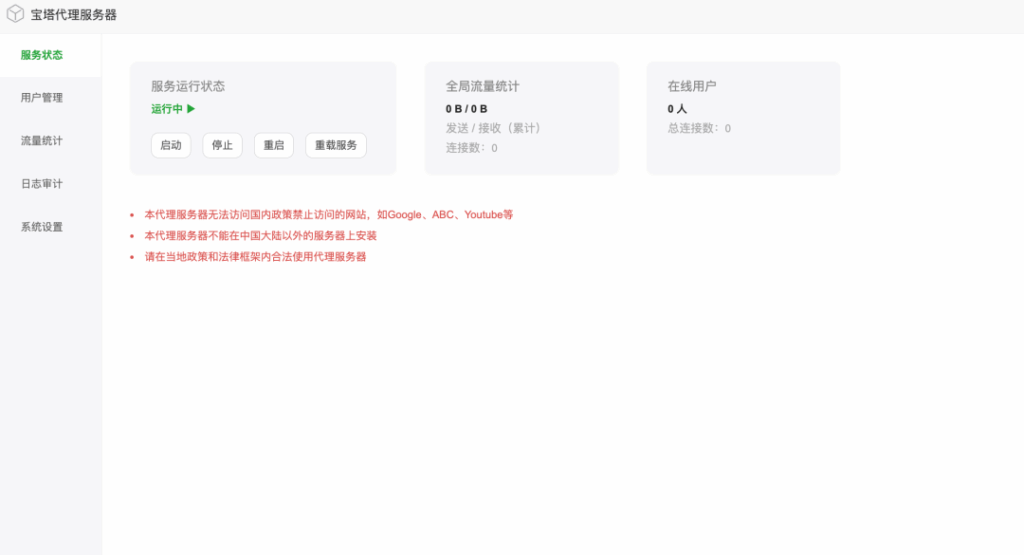Click the cube logo icon in header

(x=15, y=15)
